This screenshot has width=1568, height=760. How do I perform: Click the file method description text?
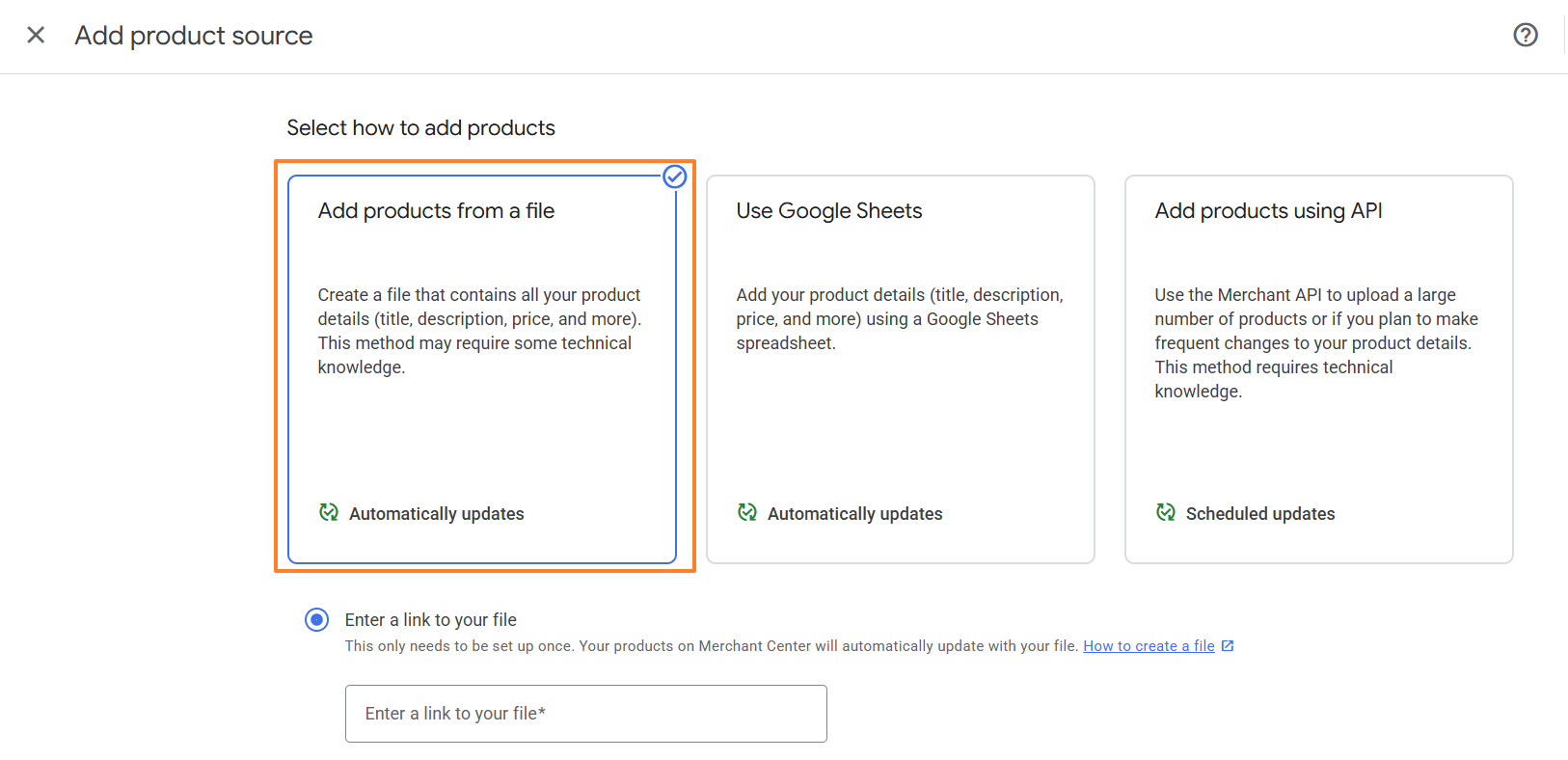point(479,331)
